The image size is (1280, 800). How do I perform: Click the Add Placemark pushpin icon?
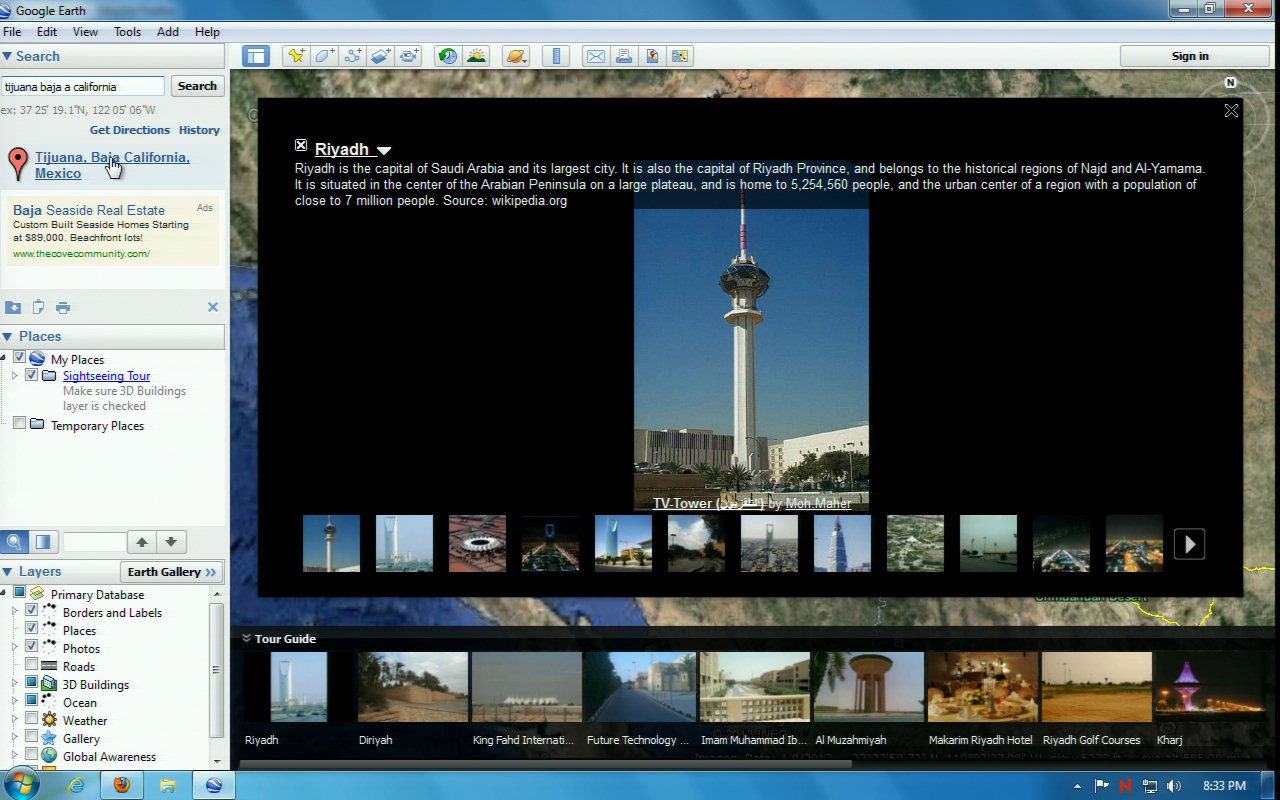(295, 56)
